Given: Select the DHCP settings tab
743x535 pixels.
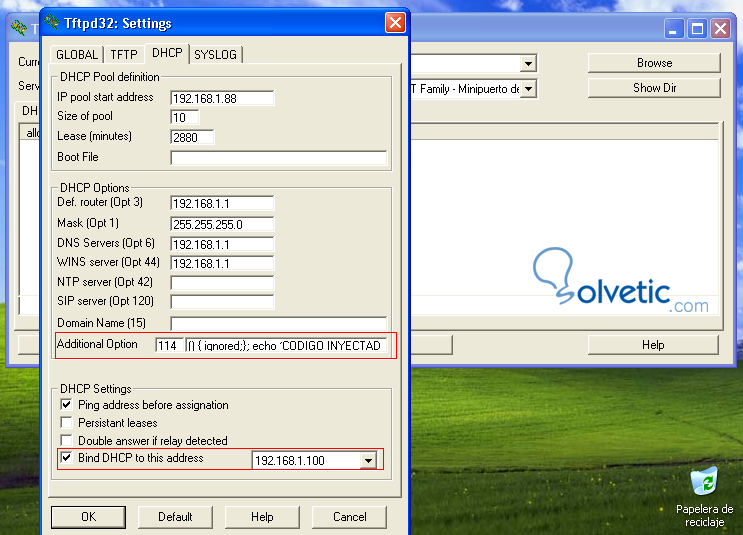Looking at the screenshot, I should point(167,53).
